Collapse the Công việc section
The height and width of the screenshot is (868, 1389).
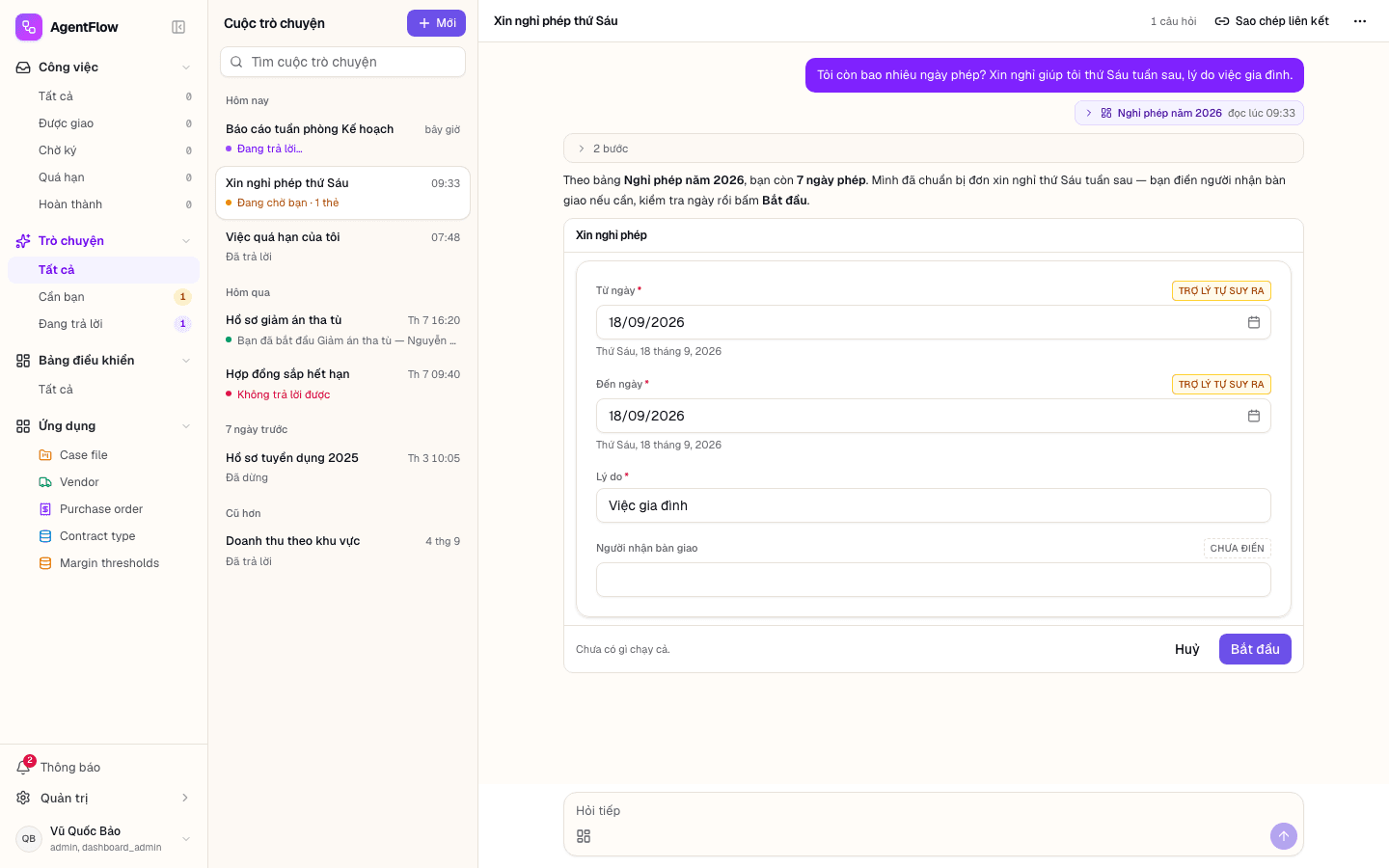[186, 68]
